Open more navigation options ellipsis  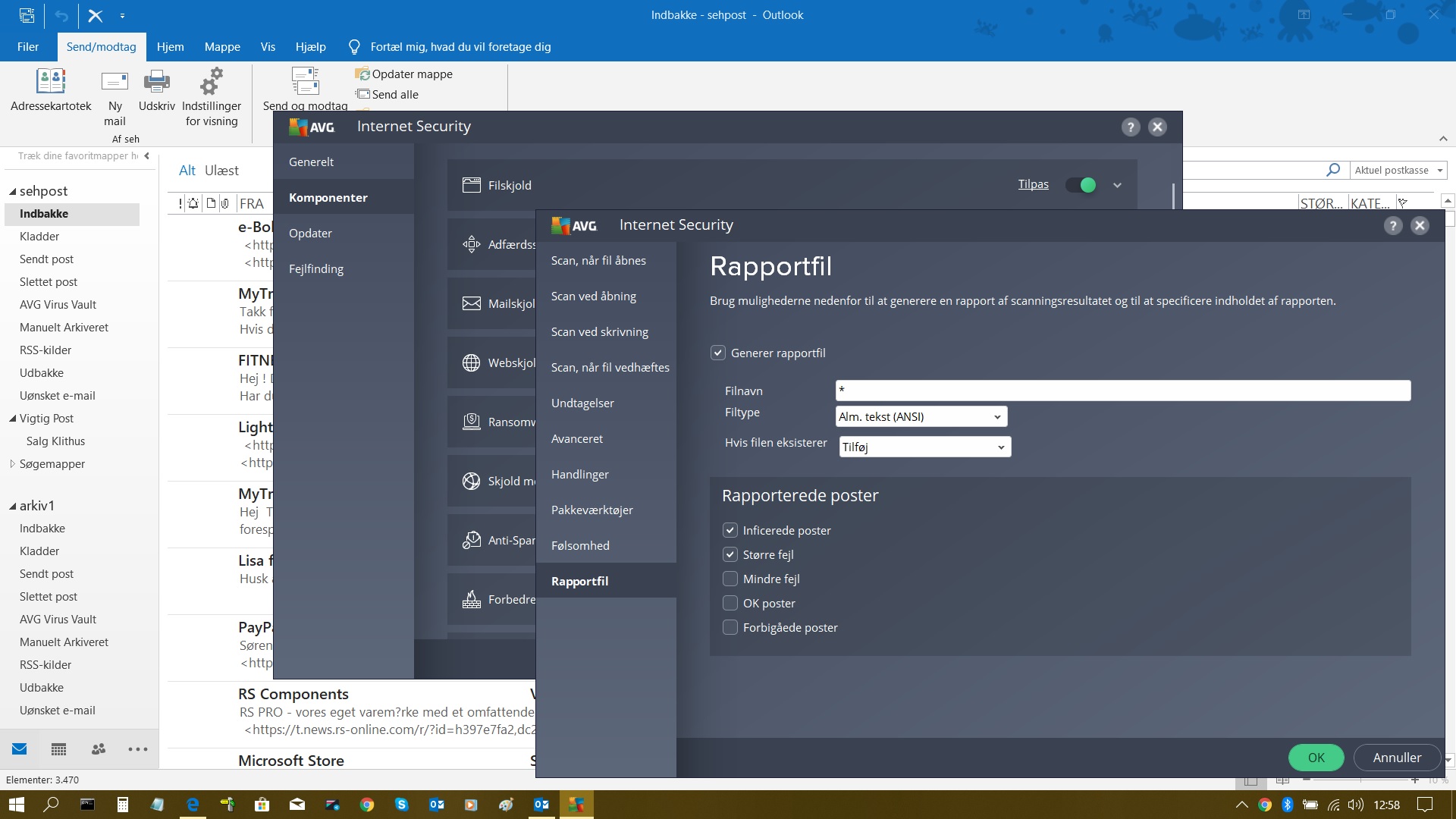(138, 749)
